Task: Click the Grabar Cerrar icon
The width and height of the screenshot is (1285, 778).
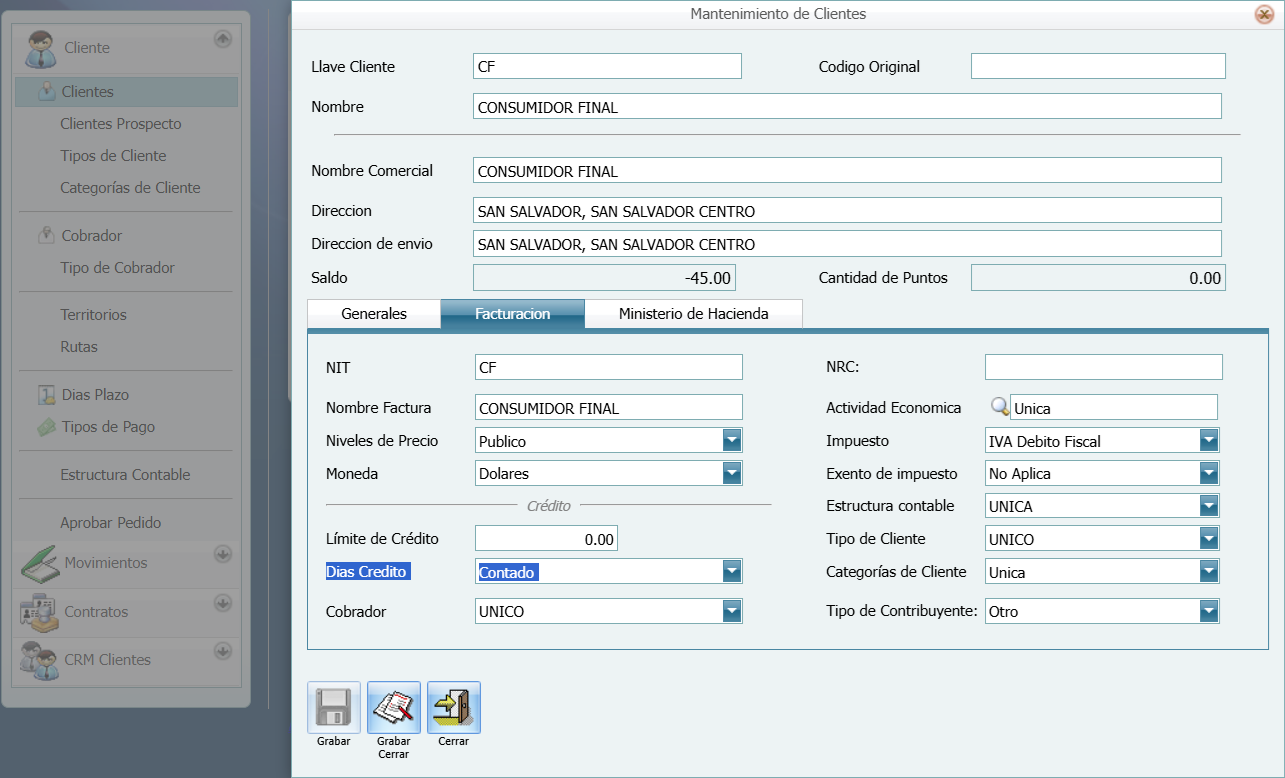Action: click(393, 706)
